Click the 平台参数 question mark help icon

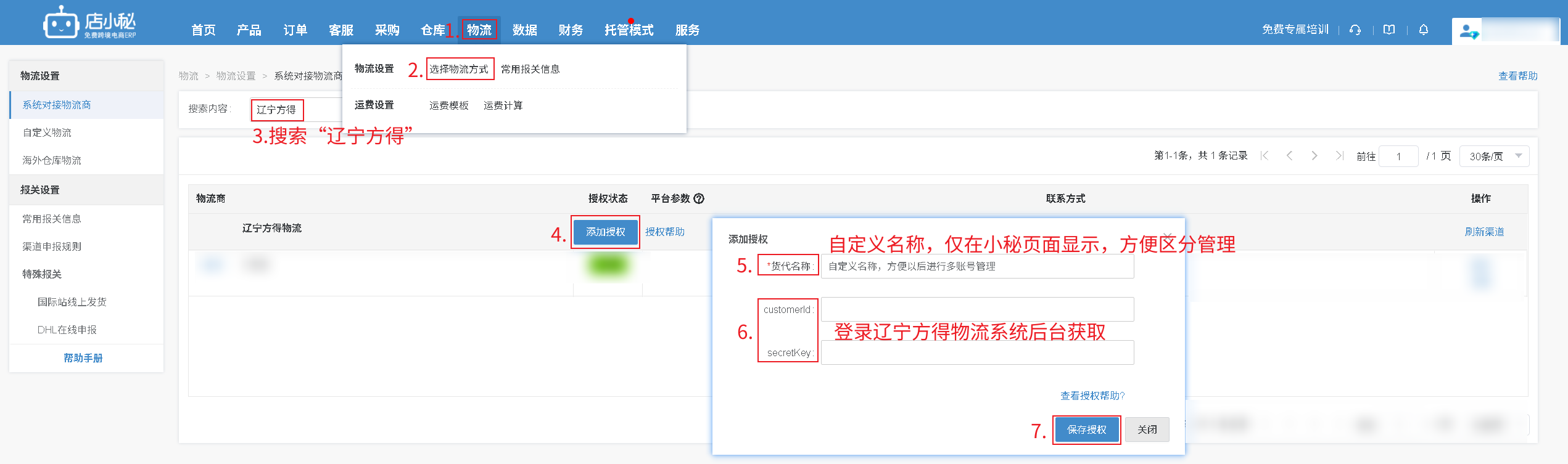[699, 198]
